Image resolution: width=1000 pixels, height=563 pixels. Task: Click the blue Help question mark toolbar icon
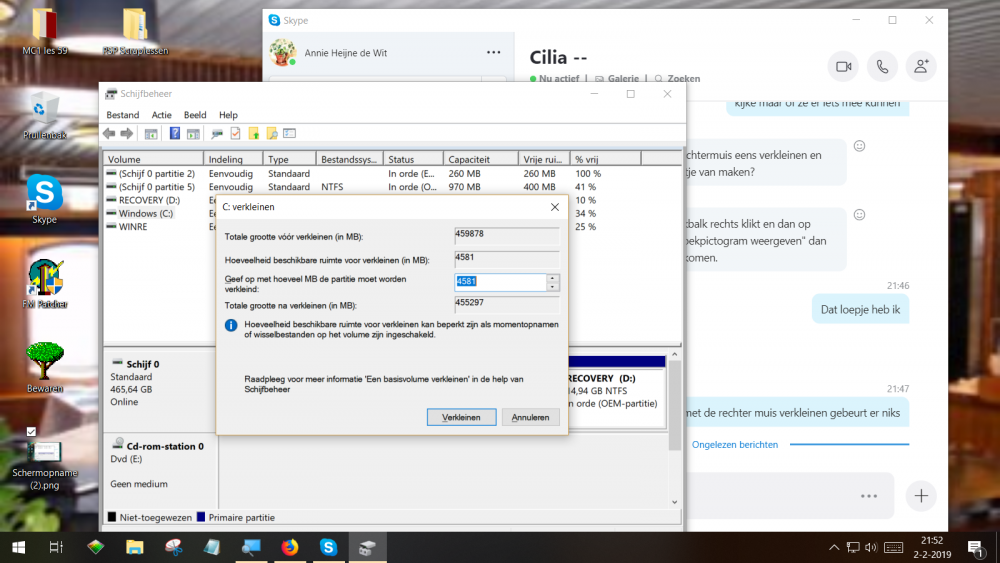[174, 133]
